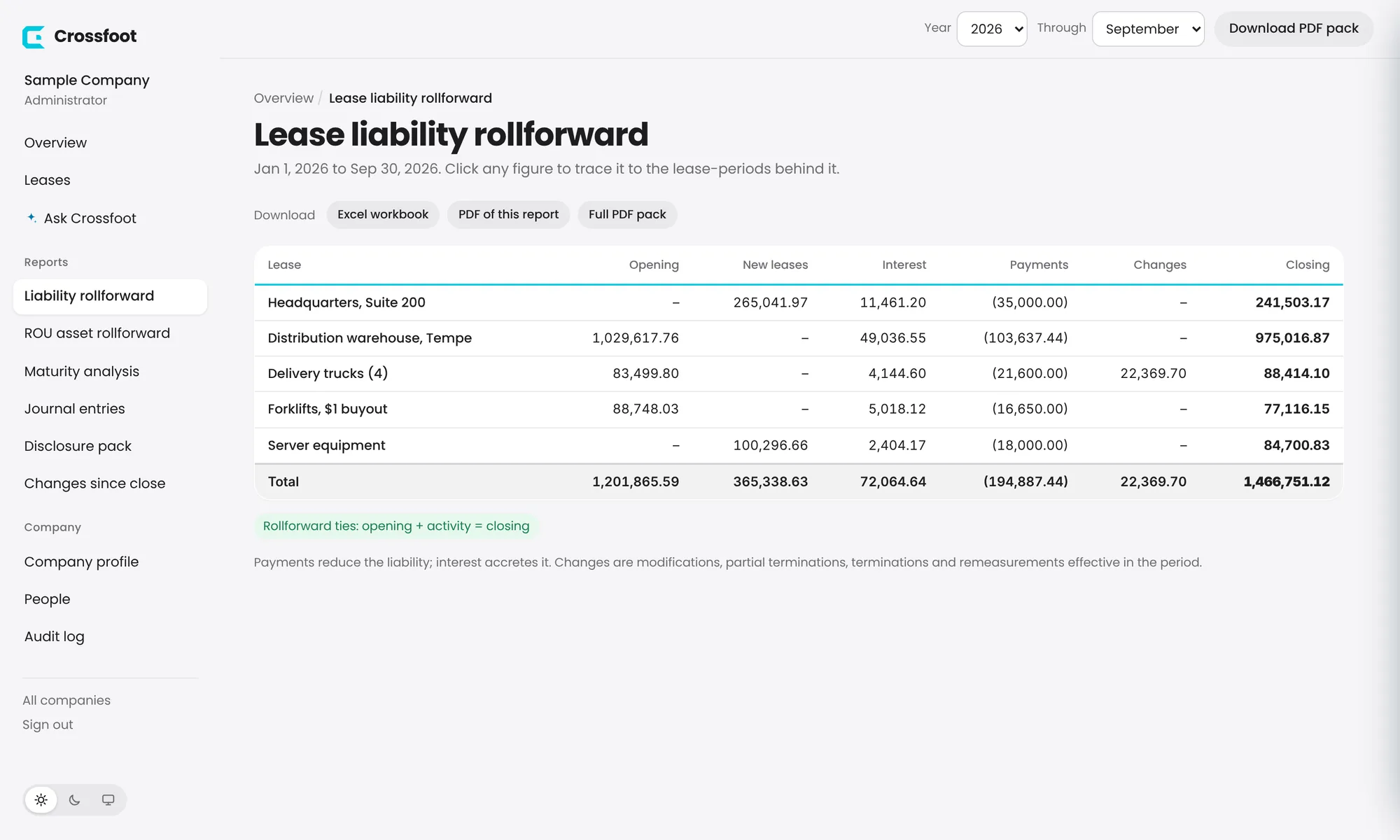Image resolution: width=1400 pixels, height=840 pixels.
Task: Click Headquarters, Suite 200 lease name
Action: [x=346, y=302]
